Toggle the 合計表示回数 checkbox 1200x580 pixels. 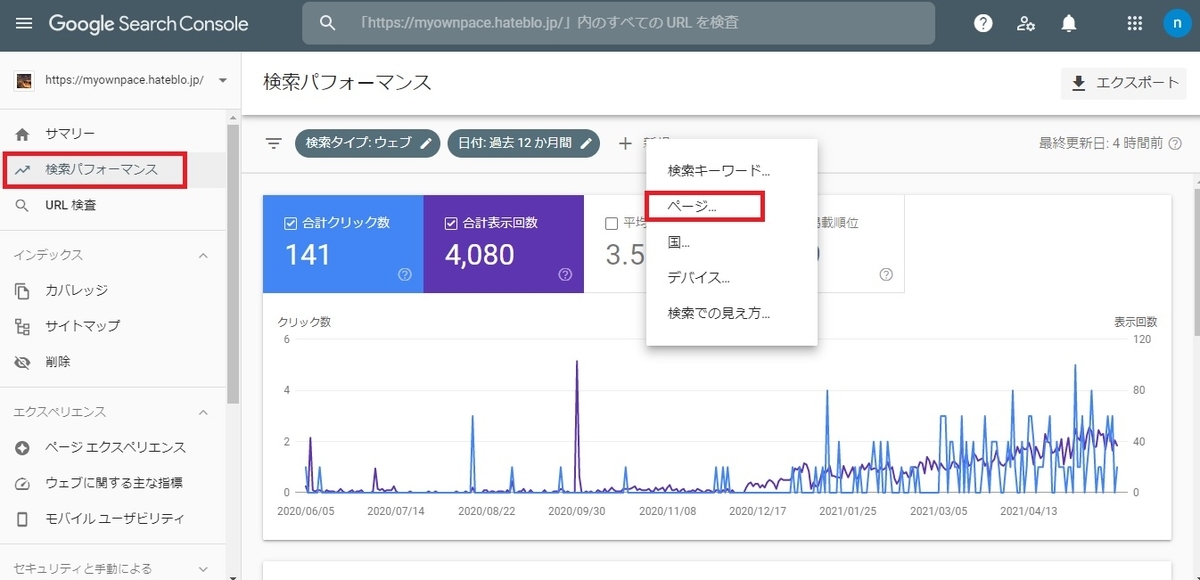(451, 223)
